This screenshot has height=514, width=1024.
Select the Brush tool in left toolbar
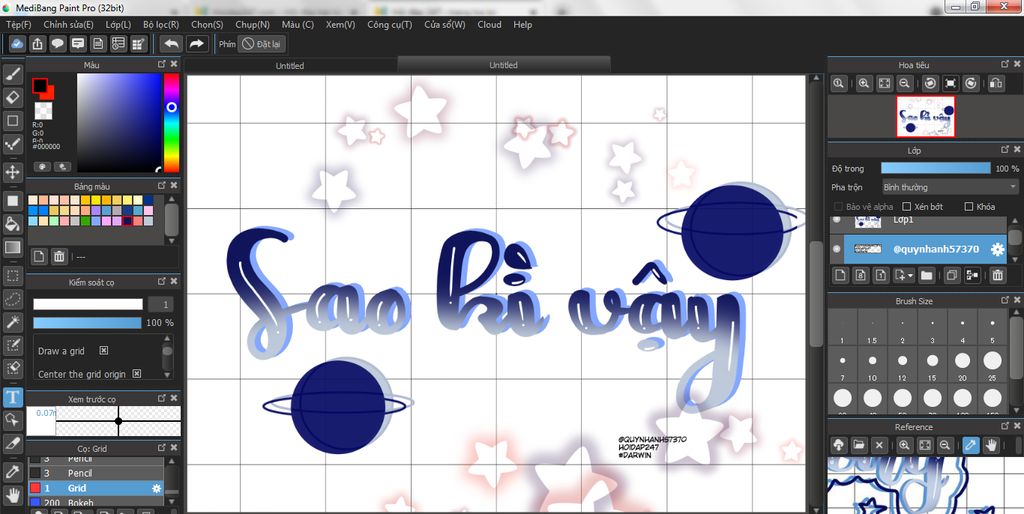[12, 74]
